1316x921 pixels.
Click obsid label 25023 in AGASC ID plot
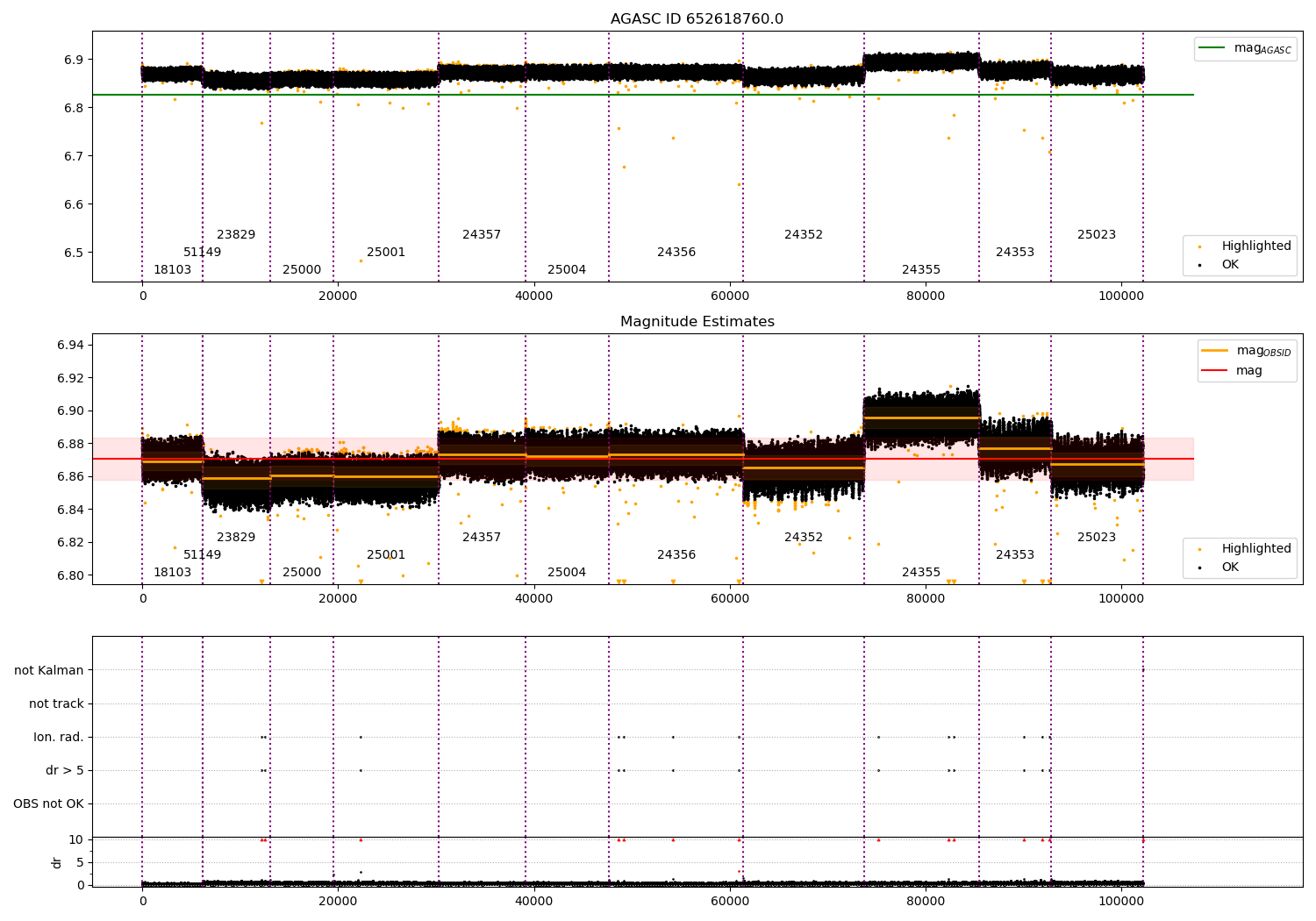1097,235
